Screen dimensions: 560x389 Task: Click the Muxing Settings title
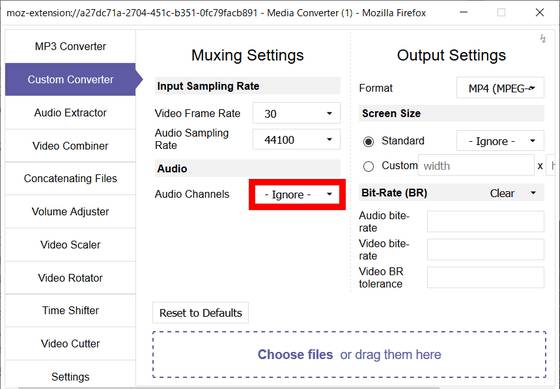[248, 55]
